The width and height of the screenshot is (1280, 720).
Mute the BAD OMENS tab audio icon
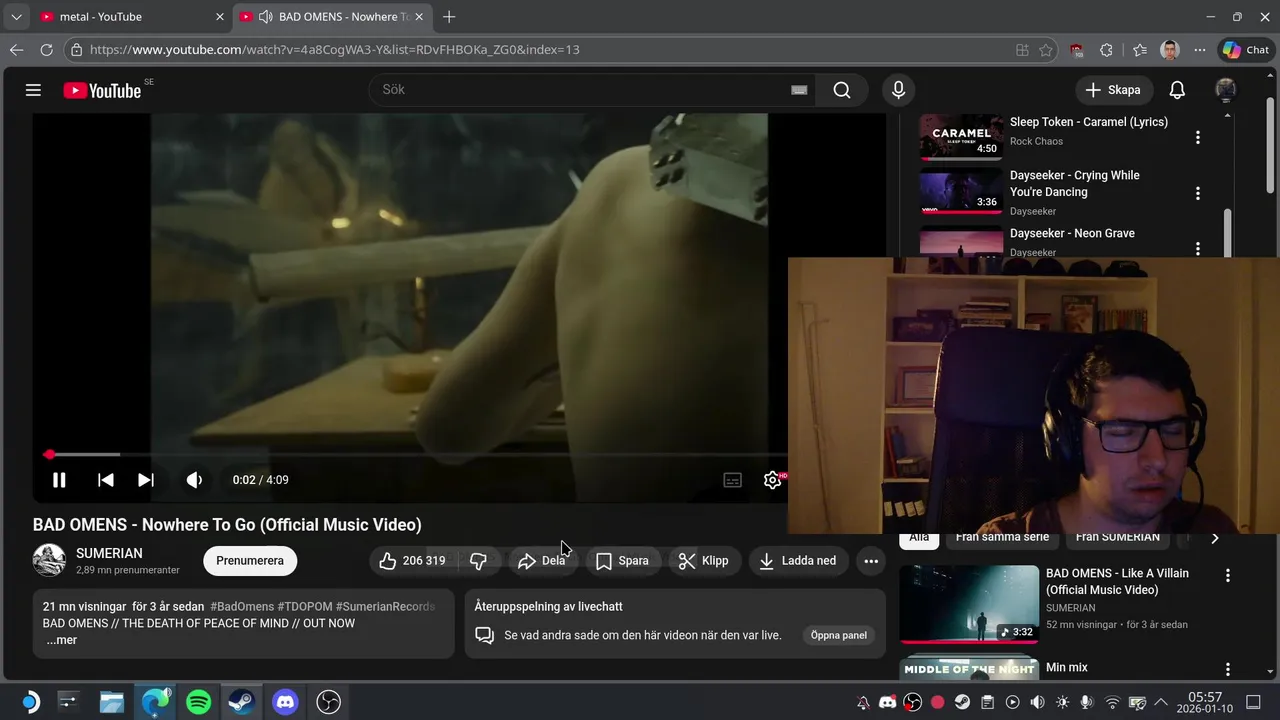coord(265,17)
